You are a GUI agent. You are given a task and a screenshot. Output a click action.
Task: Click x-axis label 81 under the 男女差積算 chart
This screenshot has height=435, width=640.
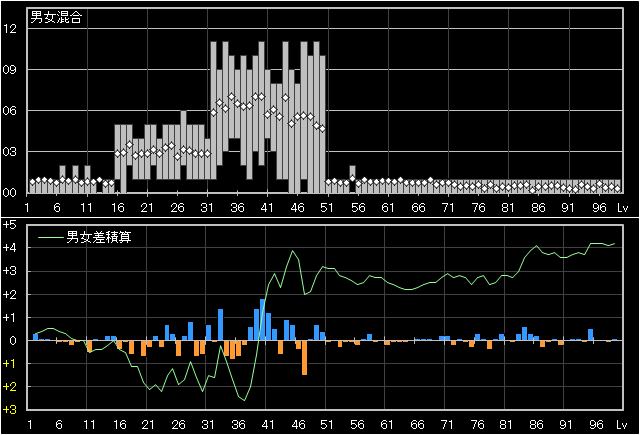coord(506,425)
